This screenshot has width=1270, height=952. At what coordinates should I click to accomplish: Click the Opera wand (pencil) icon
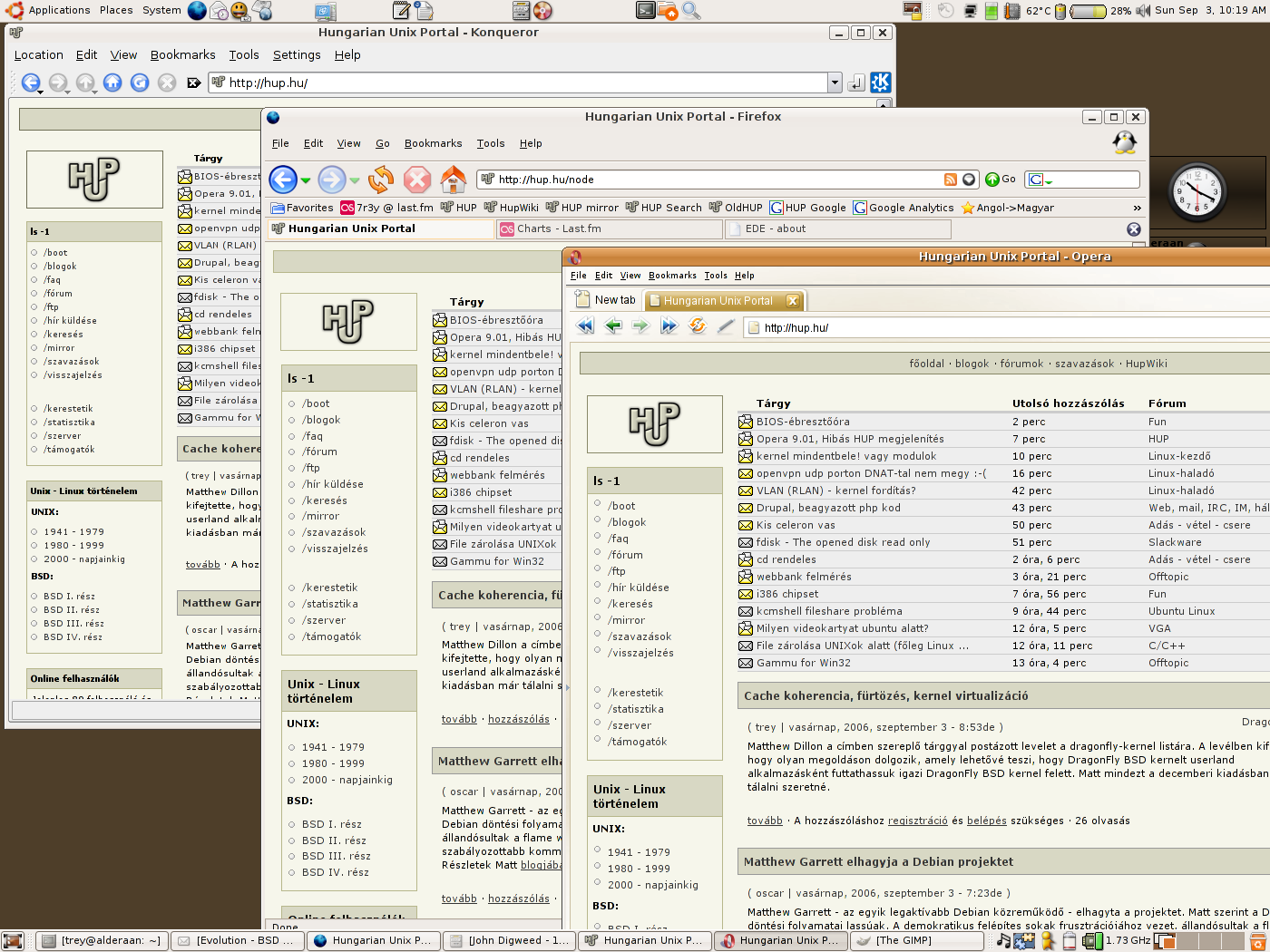click(725, 326)
